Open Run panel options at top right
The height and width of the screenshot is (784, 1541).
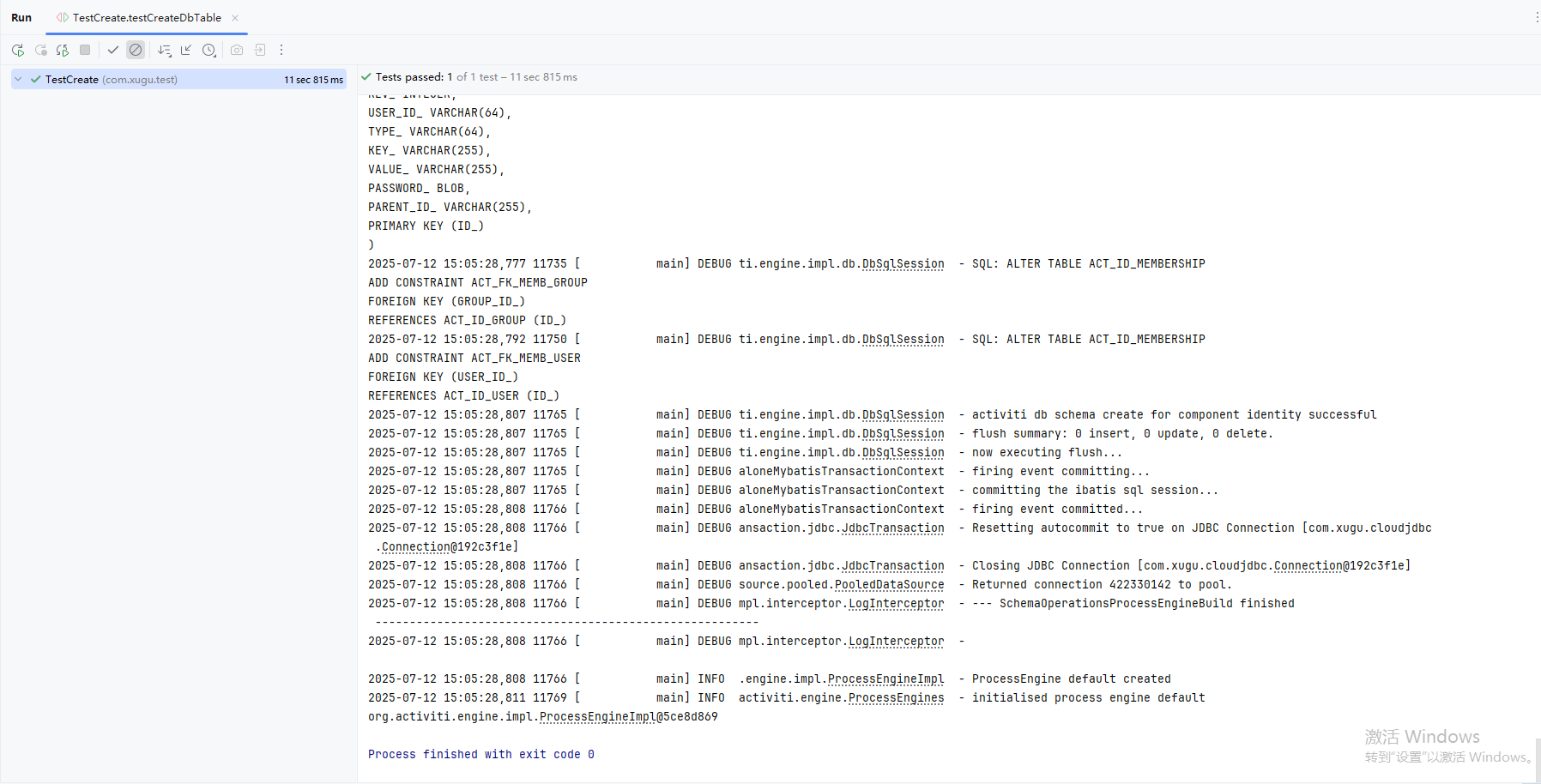coord(1535,18)
